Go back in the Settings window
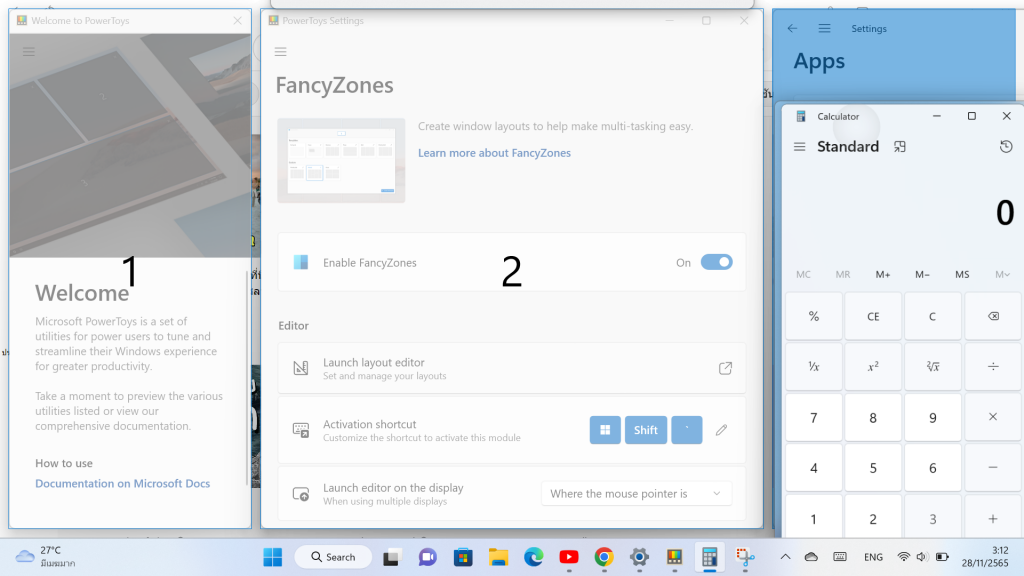Screen dimensions: 1024x576 (x=792, y=28)
